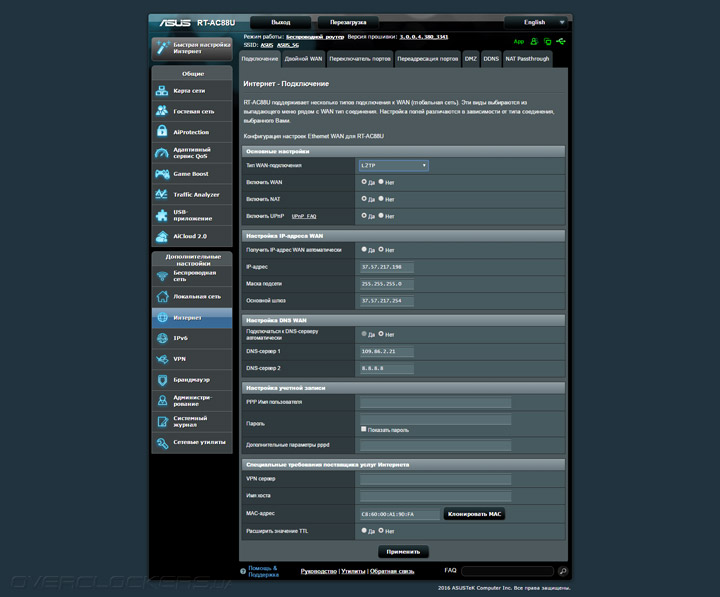Image resolution: width=720 pixels, height=597 pixels.
Task: Open the Карта сети sidebar icon
Action: coord(163,90)
